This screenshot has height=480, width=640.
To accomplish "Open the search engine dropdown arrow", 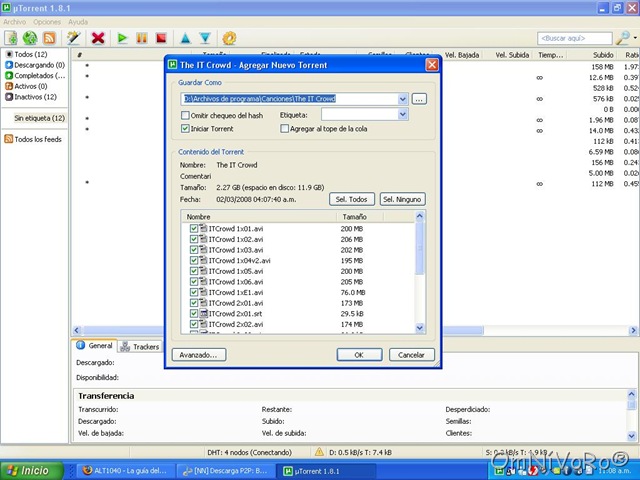I will [635, 38].
